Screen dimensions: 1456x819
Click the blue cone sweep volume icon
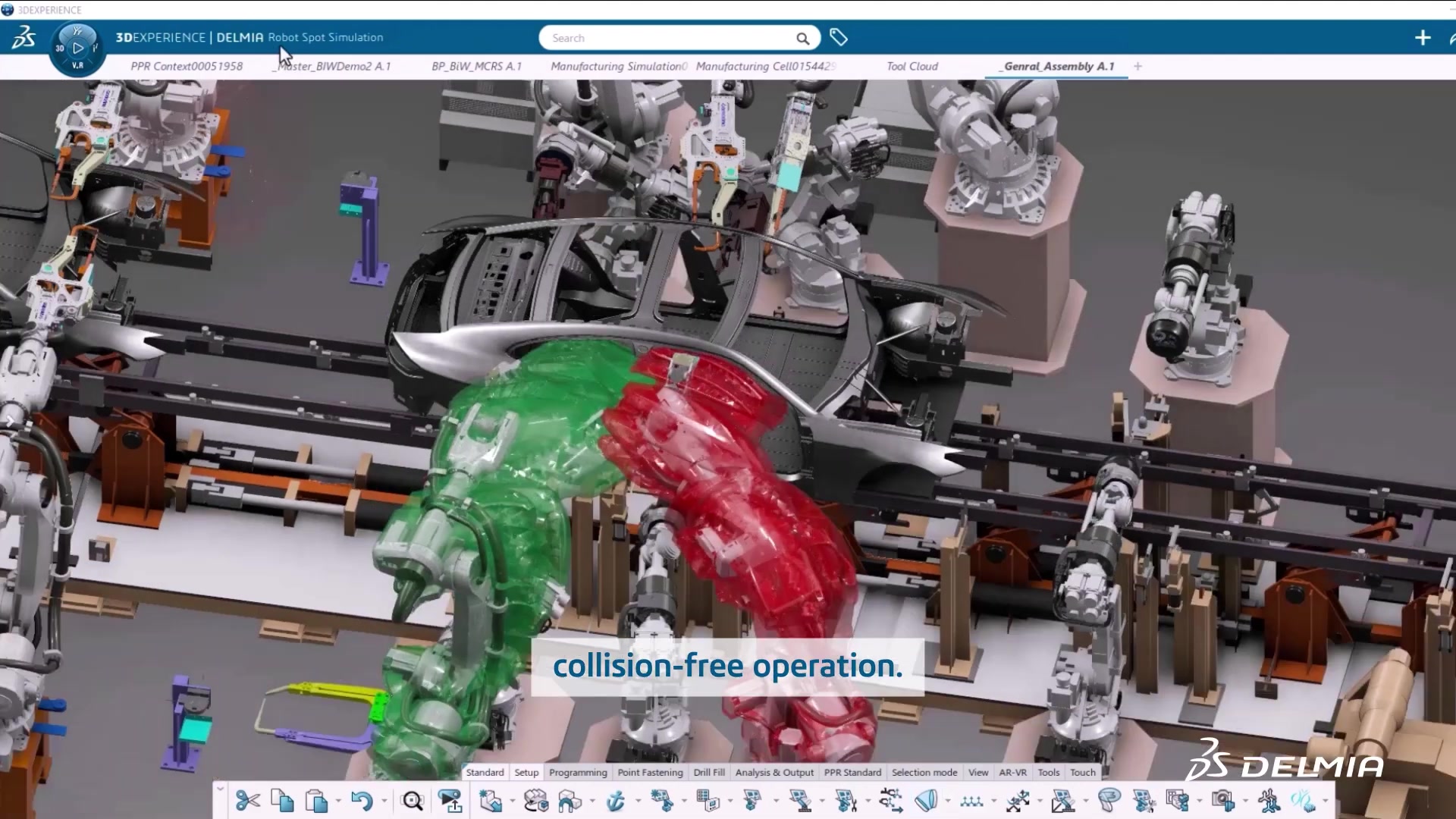click(926, 801)
